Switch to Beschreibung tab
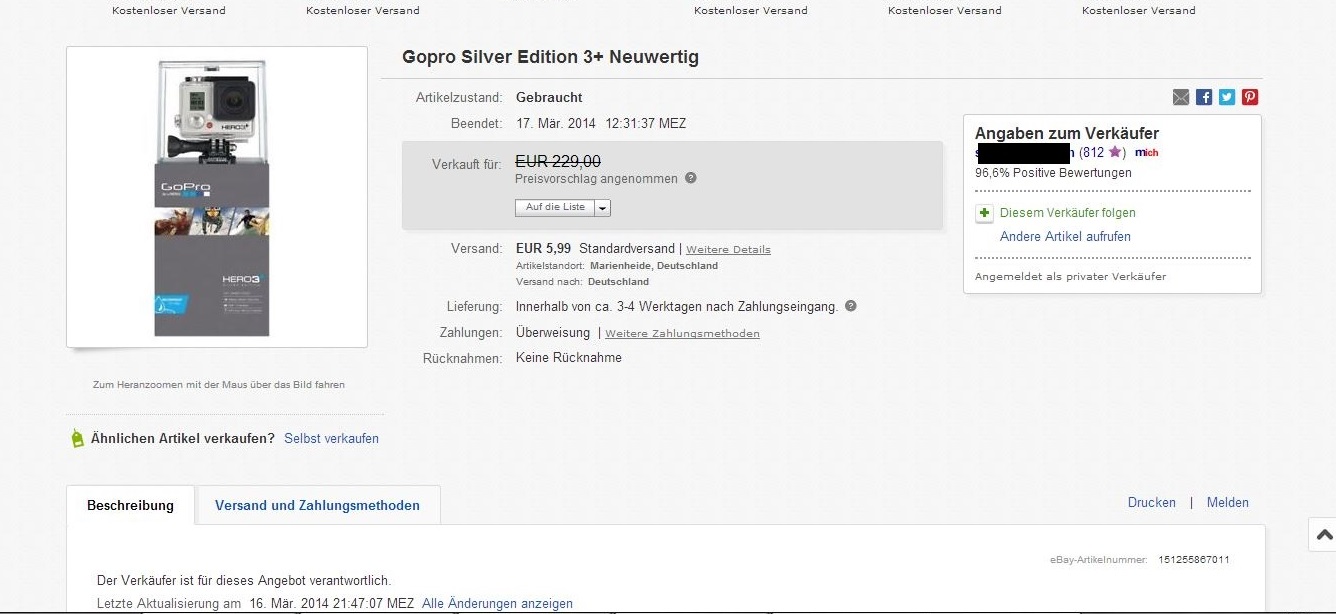Screen dimensions: 1336x614 pyautogui.click(x=130, y=505)
